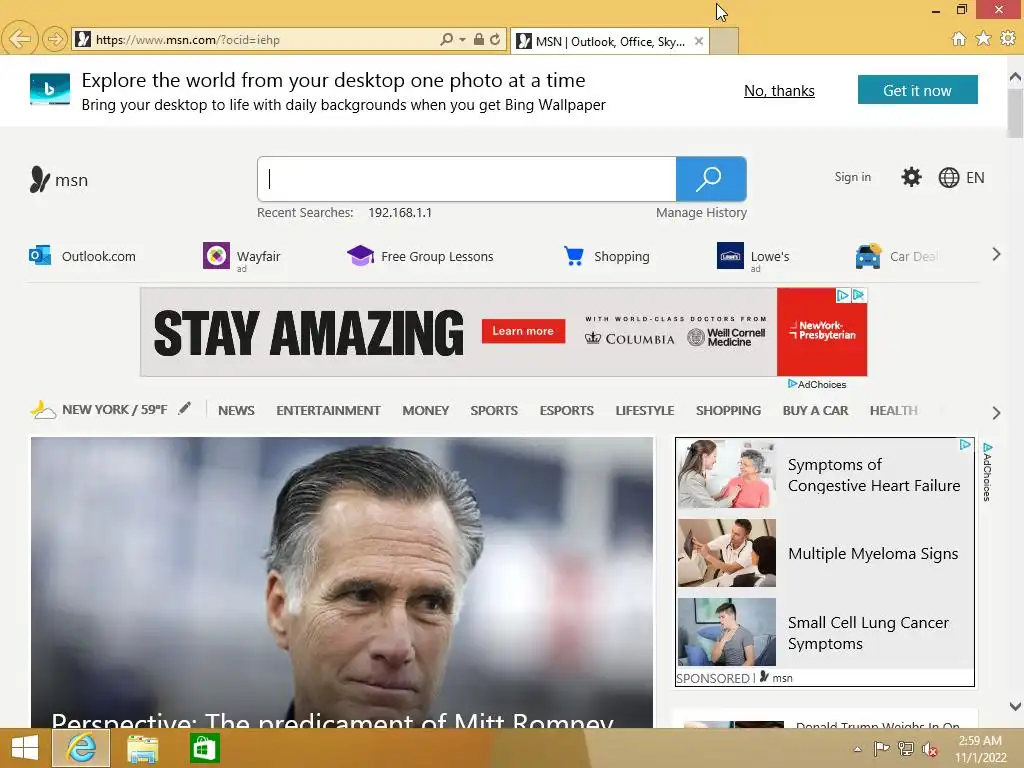Open browser Tools gear icon
This screenshot has width=1024, height=768.
1008,39
